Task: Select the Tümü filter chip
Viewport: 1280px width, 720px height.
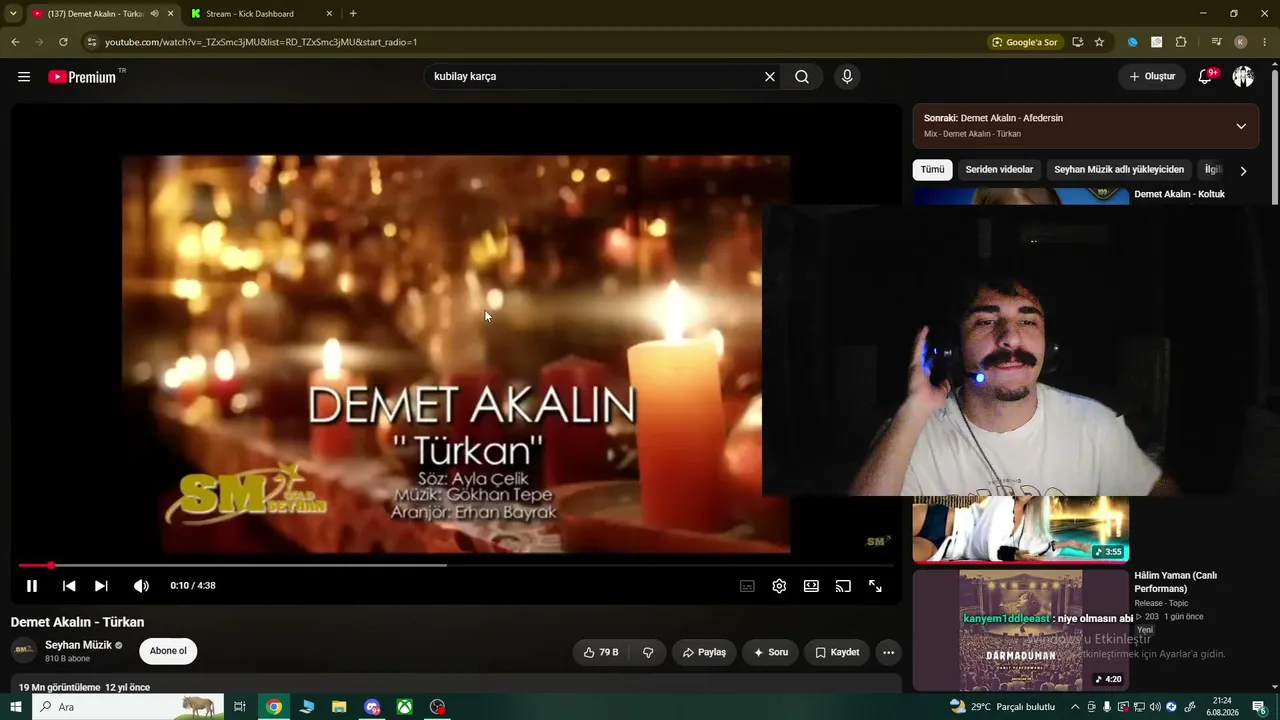Action: coord(932,170)
